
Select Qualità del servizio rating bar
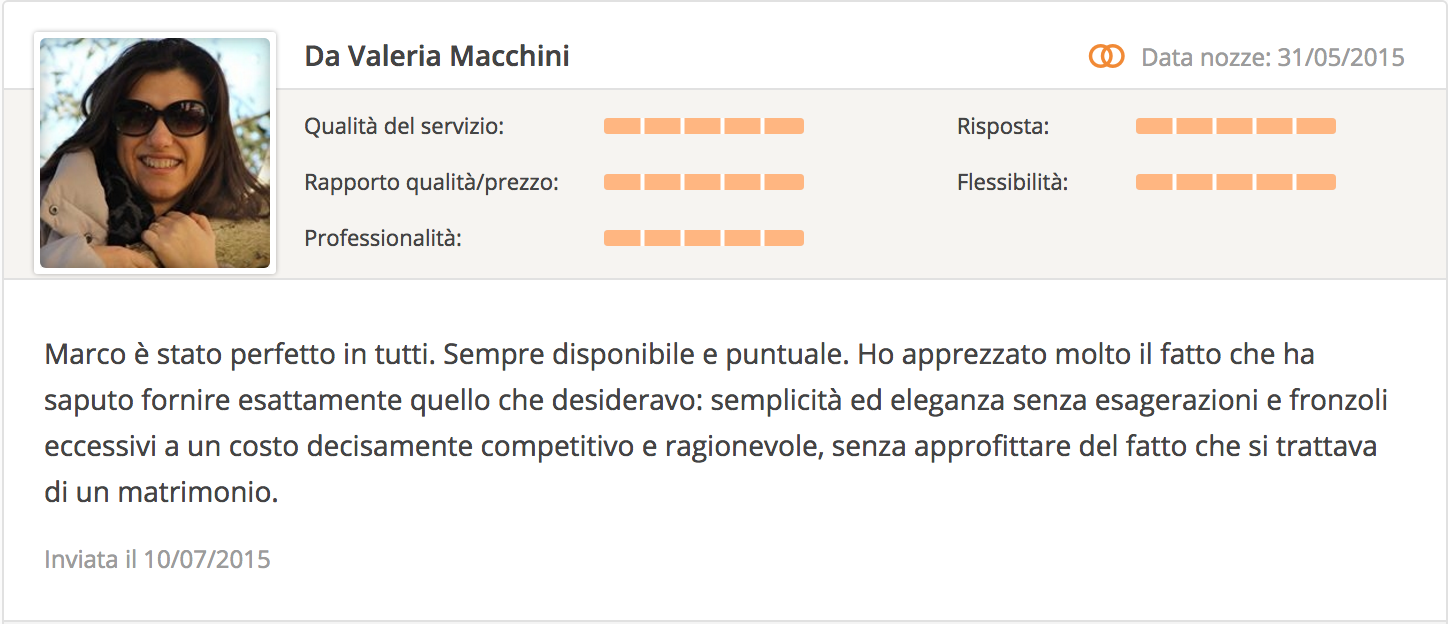click(704, 126)
